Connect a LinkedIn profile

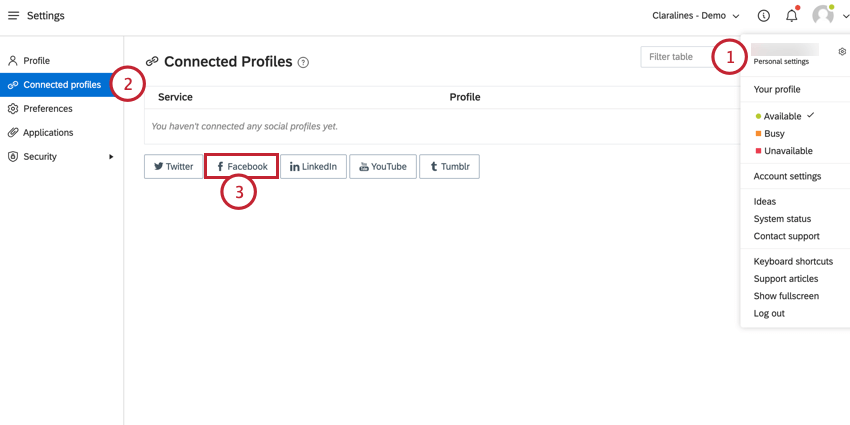click(x=313, y=166)
